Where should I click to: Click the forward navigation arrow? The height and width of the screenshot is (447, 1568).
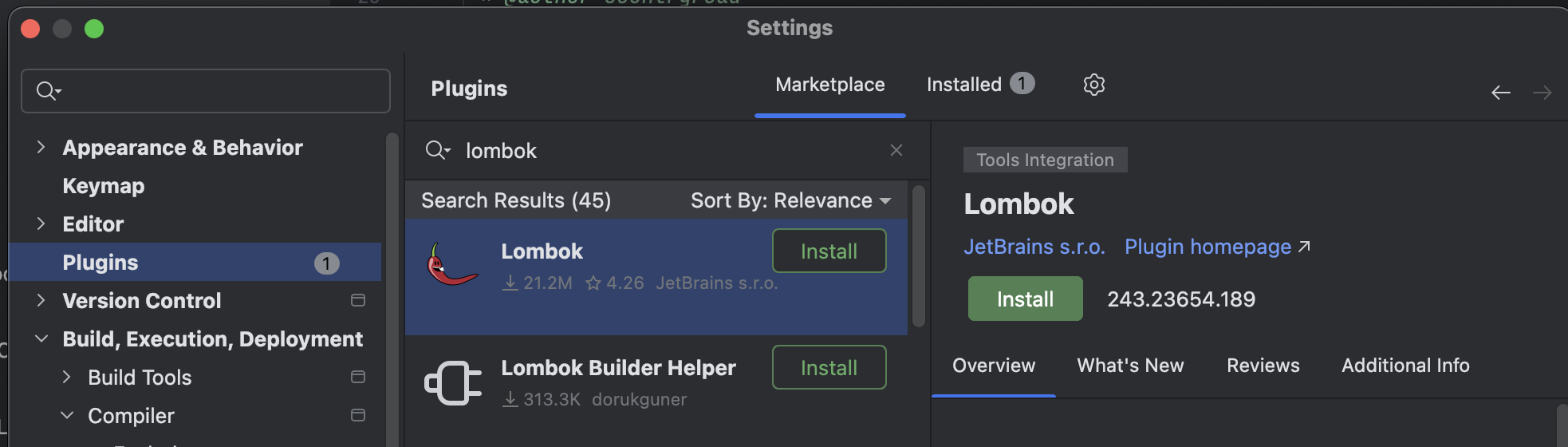[1542, 93]
